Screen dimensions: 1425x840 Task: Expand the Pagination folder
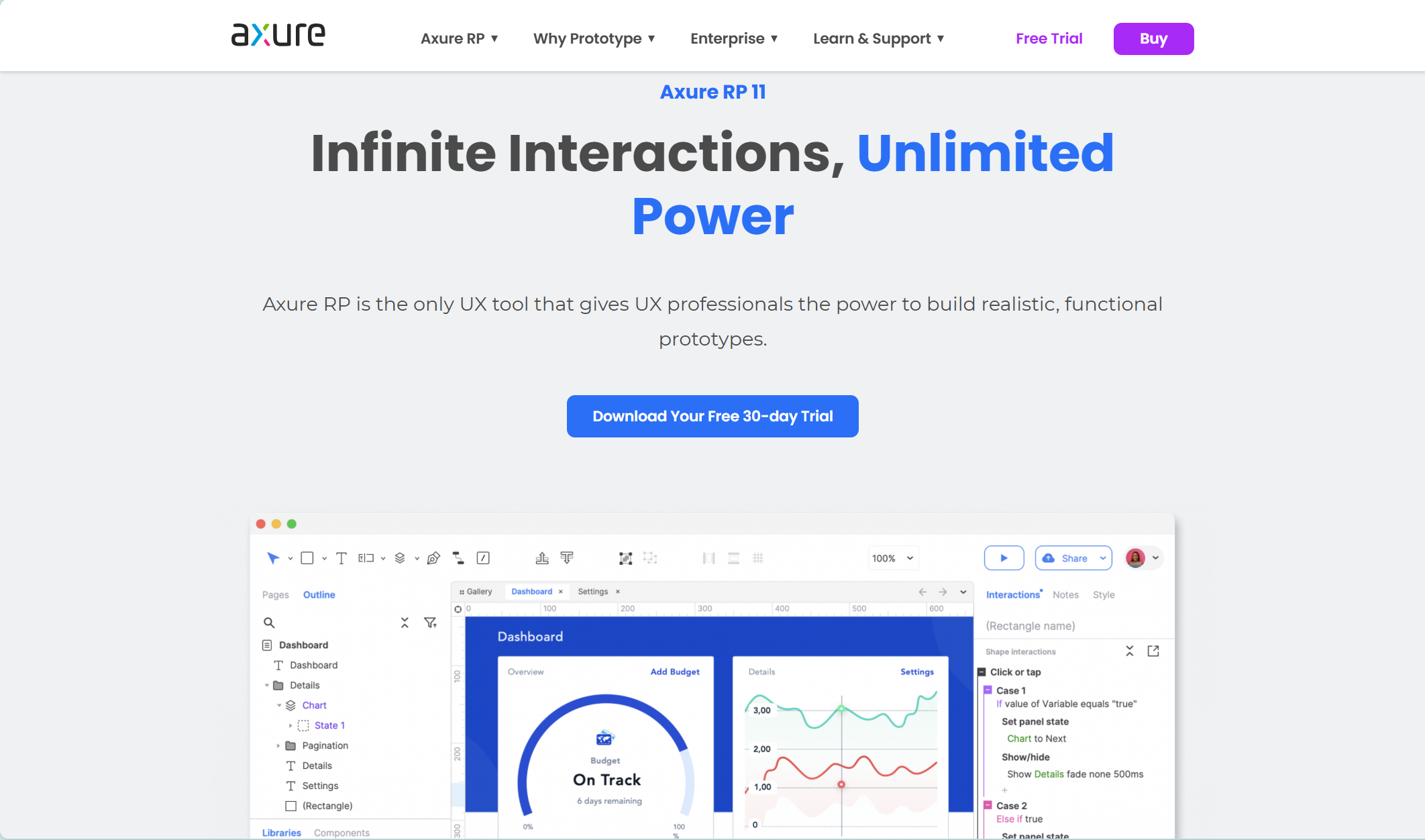point(278,745)
